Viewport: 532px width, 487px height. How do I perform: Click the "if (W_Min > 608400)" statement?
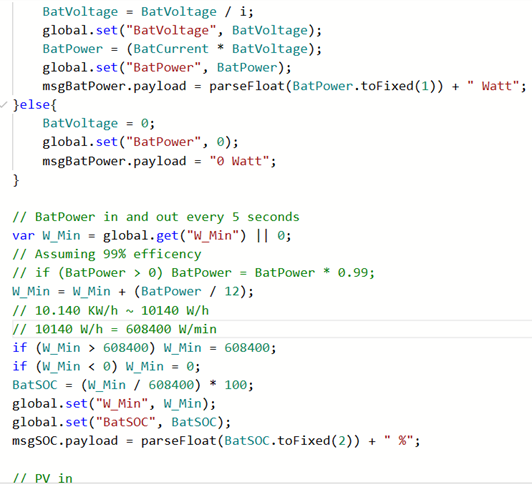pyautogui.click(x=144, y=348)
